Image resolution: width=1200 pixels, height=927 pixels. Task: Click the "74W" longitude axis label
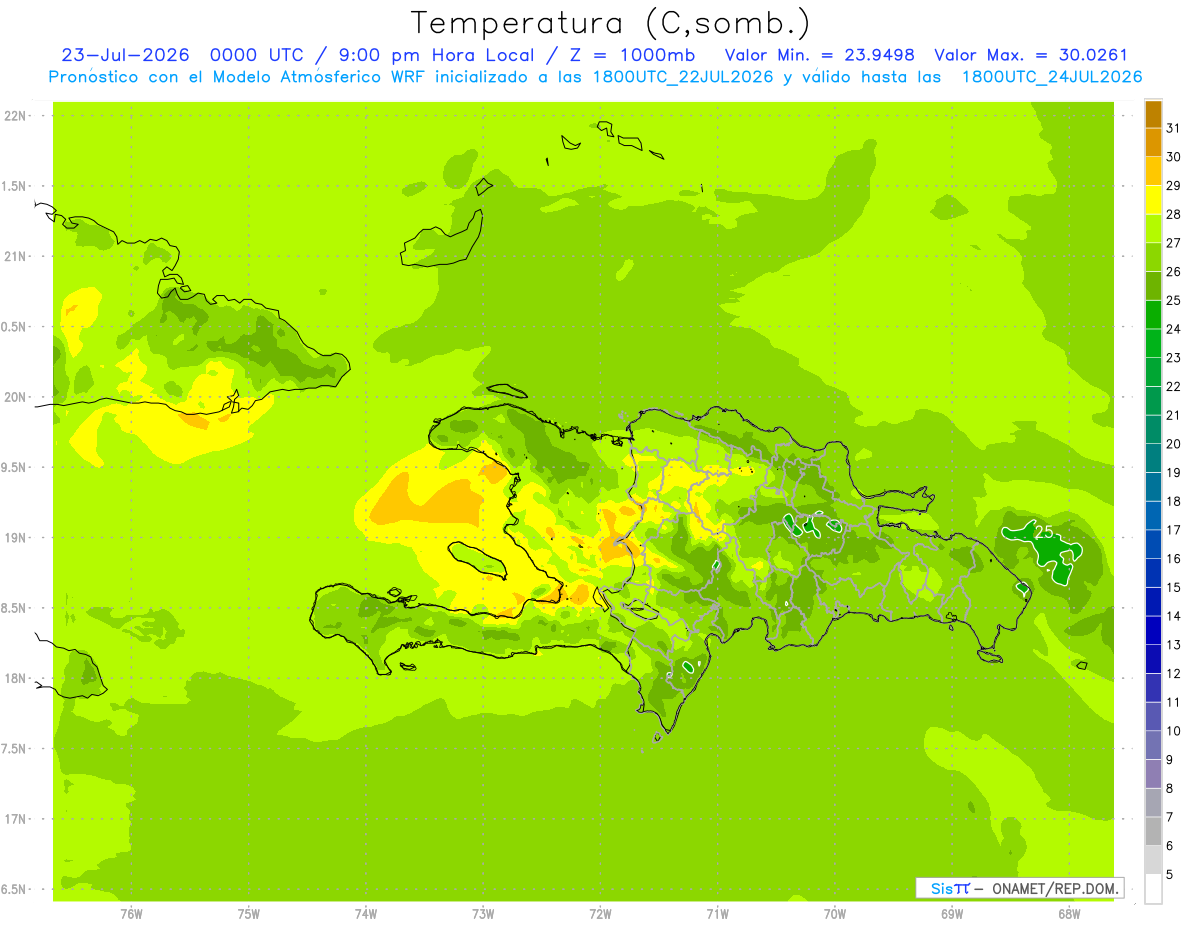pyautogui.click(x=366, y=914)
